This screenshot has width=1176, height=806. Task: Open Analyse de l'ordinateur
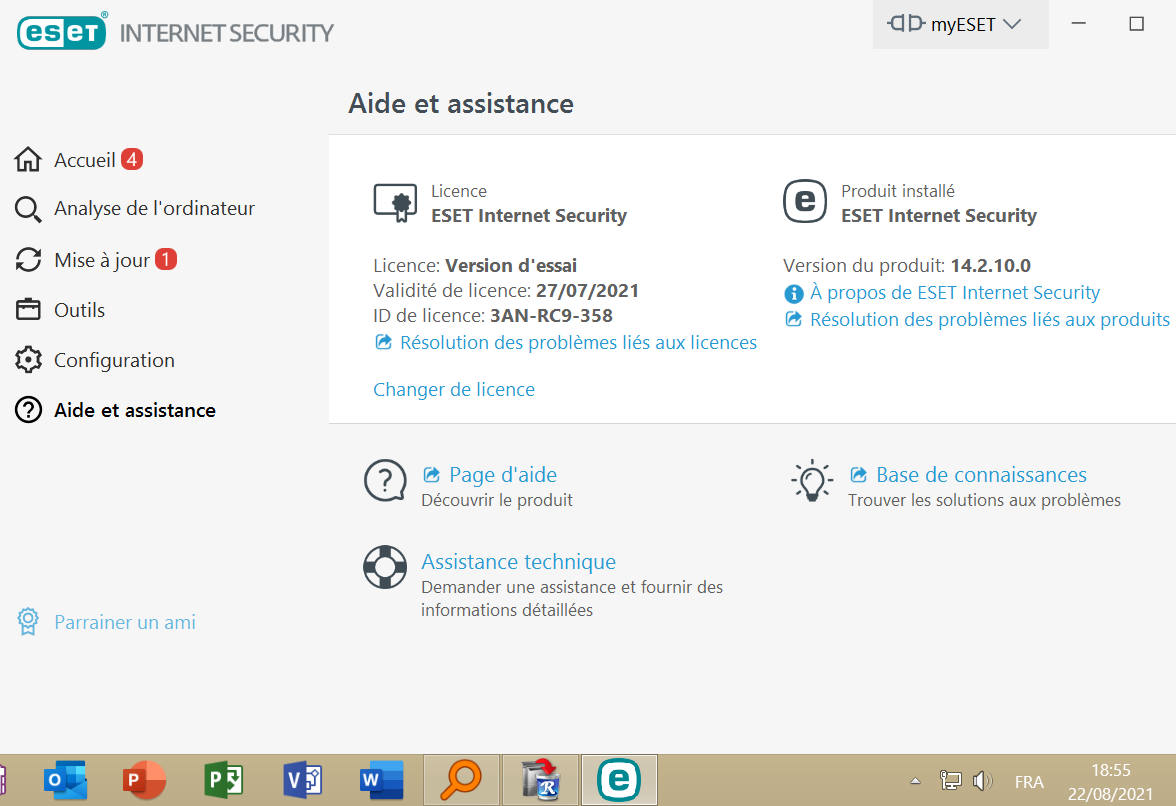(x=154, y=208)
